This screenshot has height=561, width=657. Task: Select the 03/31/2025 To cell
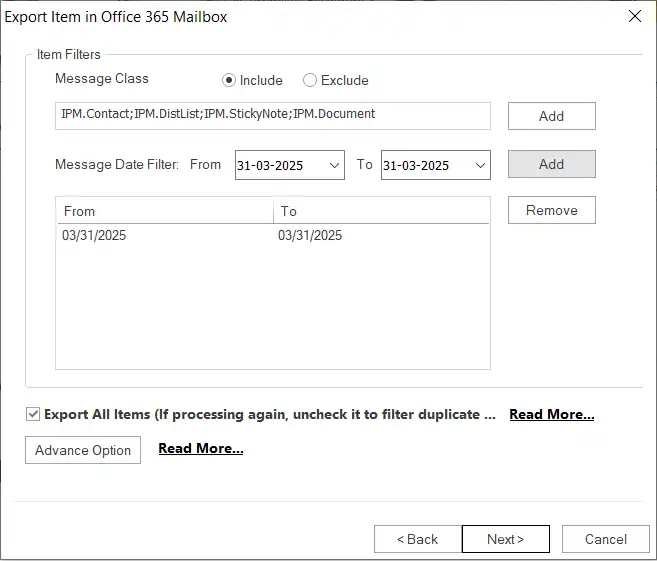tap(310, 235)
